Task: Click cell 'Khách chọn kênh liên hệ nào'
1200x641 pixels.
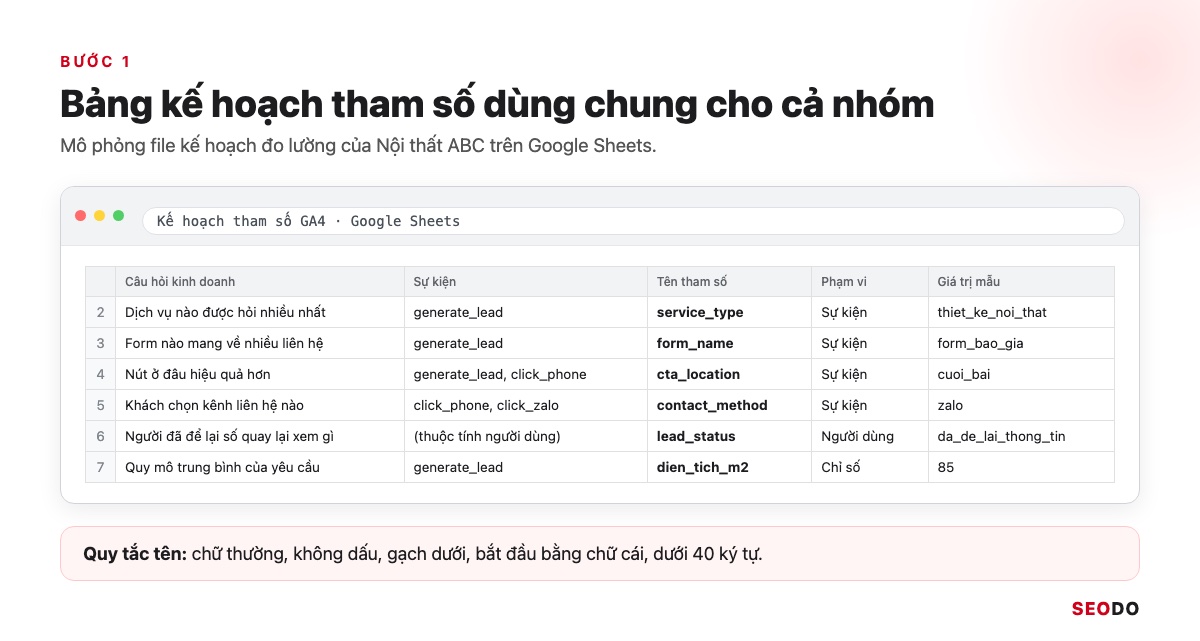Action: 260,405
